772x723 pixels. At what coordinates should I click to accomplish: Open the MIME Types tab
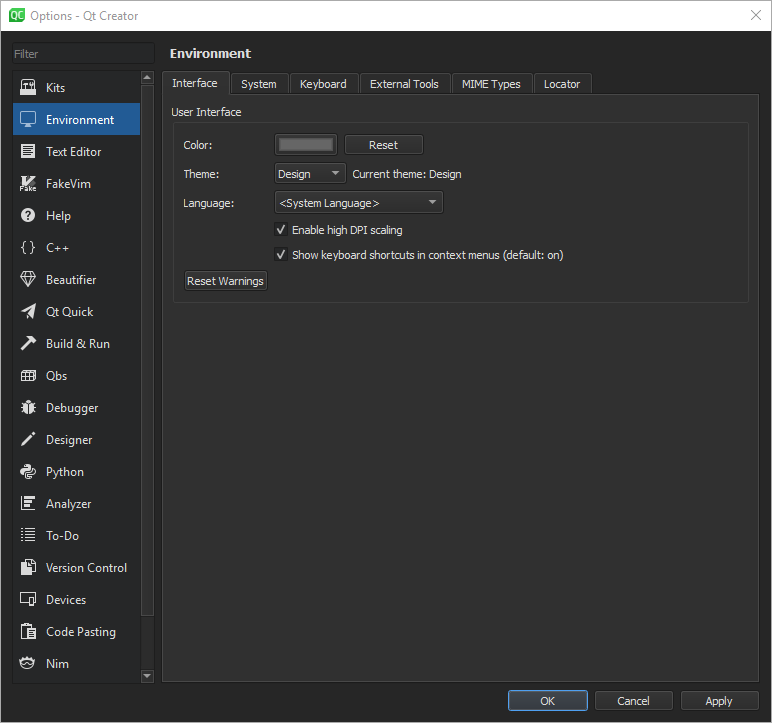tap(491, 84)
